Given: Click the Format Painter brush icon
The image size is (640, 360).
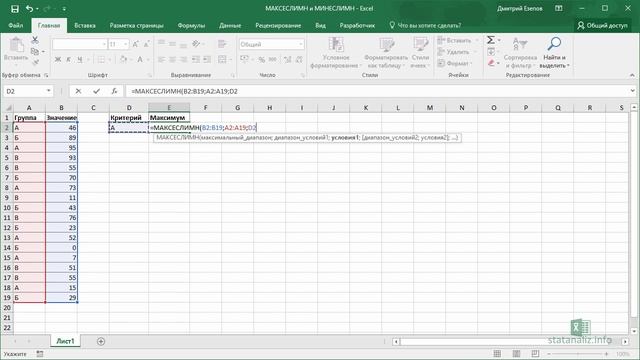Looking at the screenshot, I should (35, 62).
